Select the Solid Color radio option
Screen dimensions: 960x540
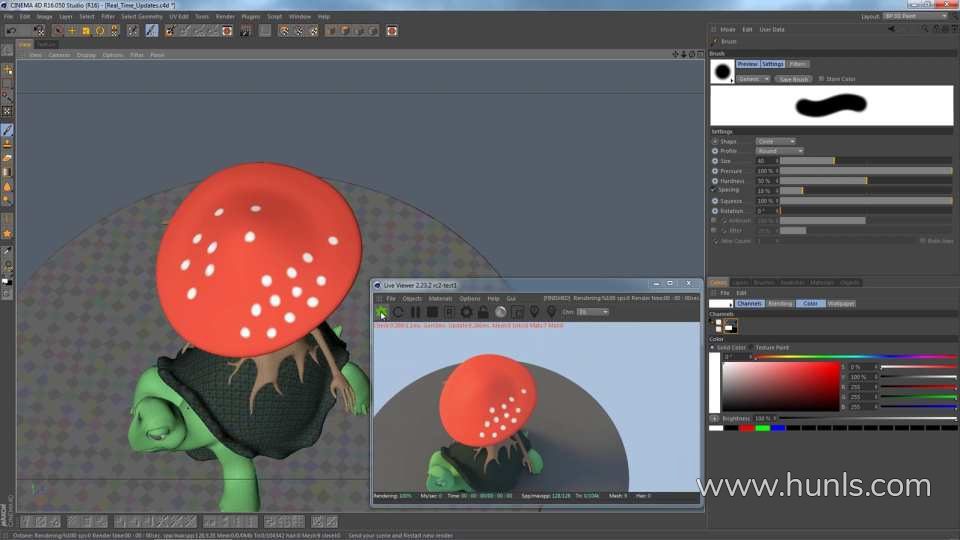point(713,347)
